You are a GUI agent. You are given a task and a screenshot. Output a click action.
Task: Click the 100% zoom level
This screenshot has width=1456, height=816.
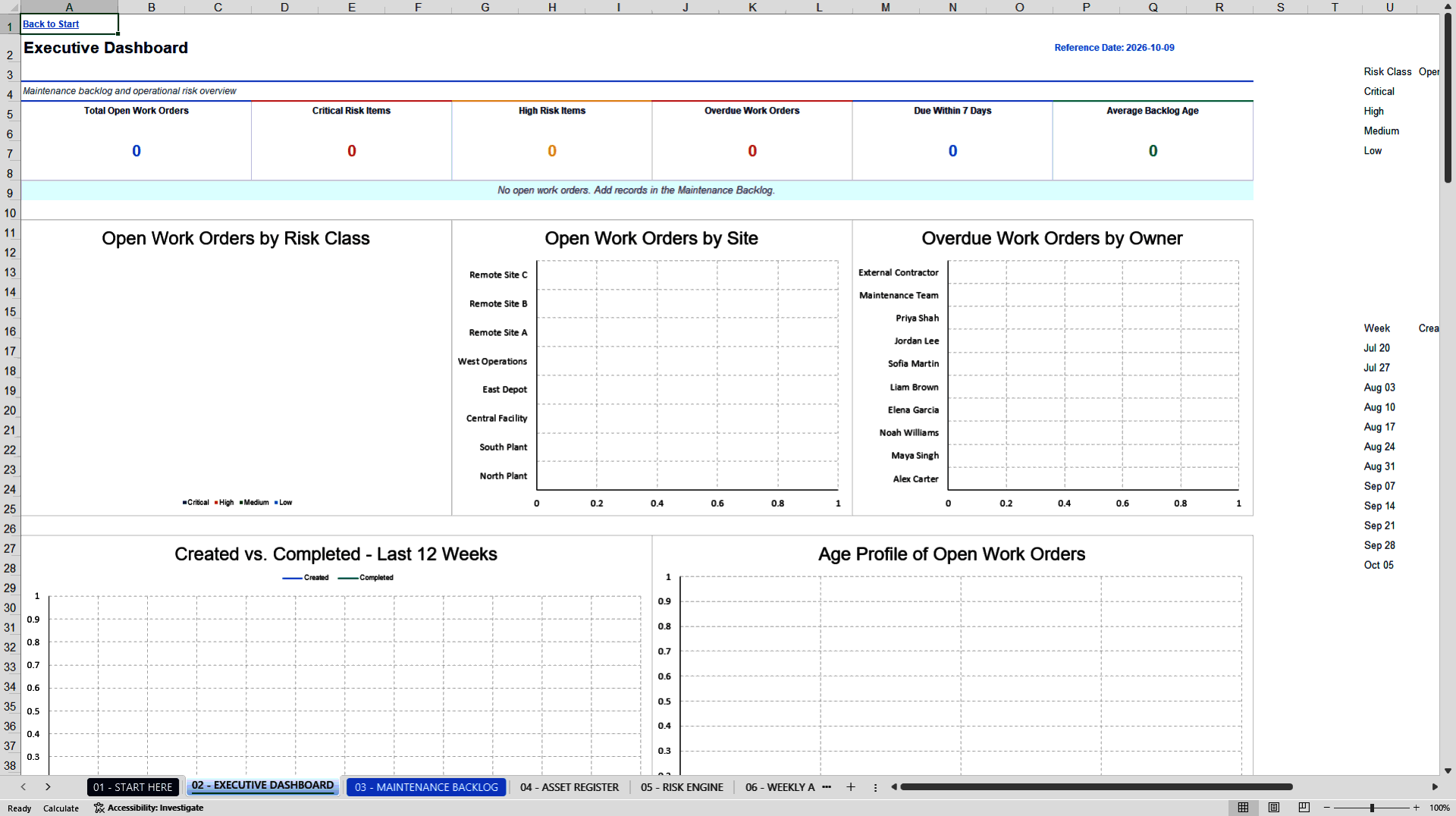[1439, 808]
